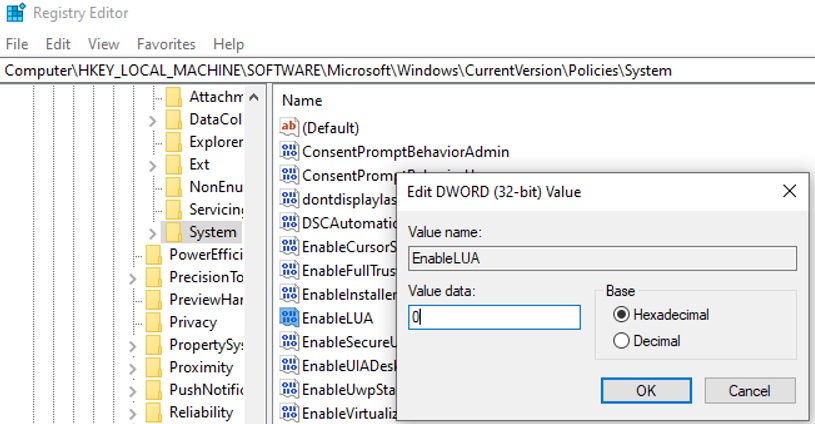This screenshot has width=815, height=424.
Task: Open the Edit menu
Action: 58,44
